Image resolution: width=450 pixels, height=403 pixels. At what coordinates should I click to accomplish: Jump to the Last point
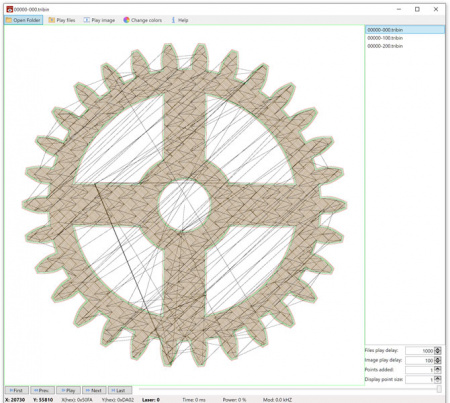120,390
